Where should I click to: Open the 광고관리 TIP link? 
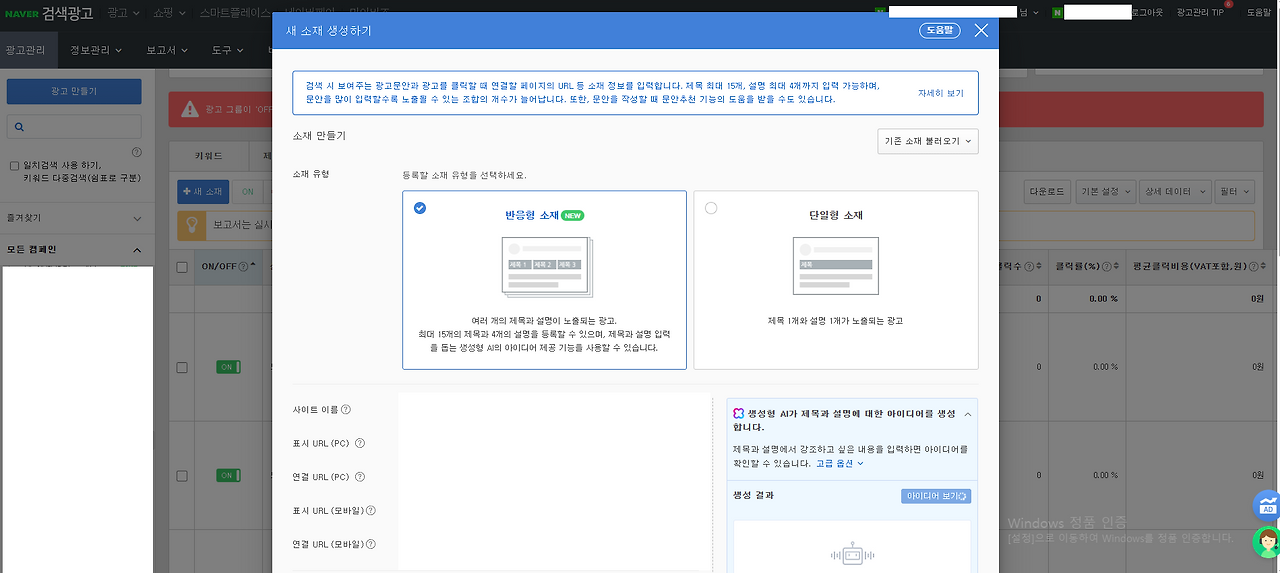[x=1200, y=12]
